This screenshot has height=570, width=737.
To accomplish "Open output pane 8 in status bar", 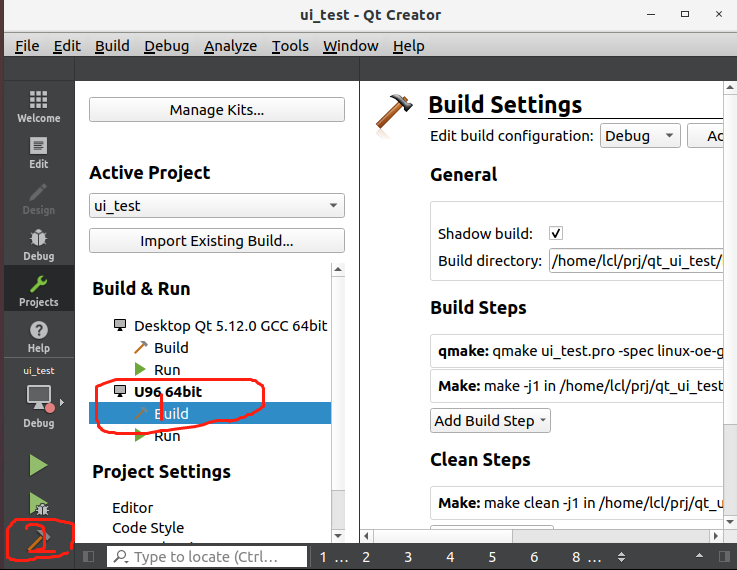I will point(586,557).
